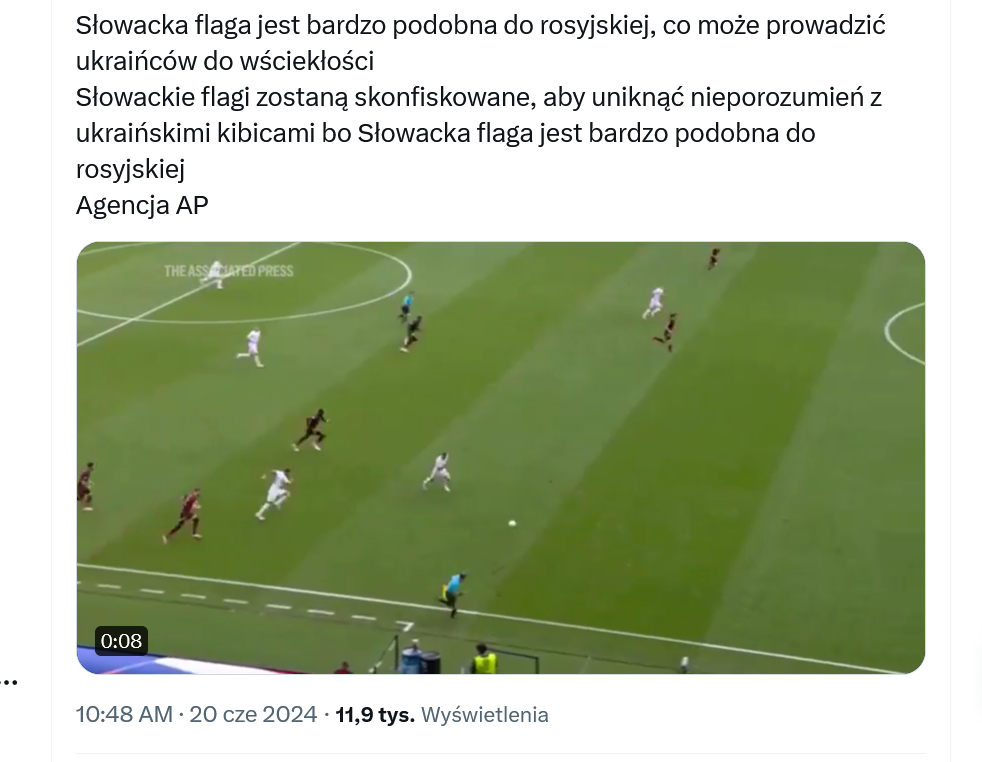Open the 11,9 tys. view count
Screen dimensions: 982x762
coord(375,714)
